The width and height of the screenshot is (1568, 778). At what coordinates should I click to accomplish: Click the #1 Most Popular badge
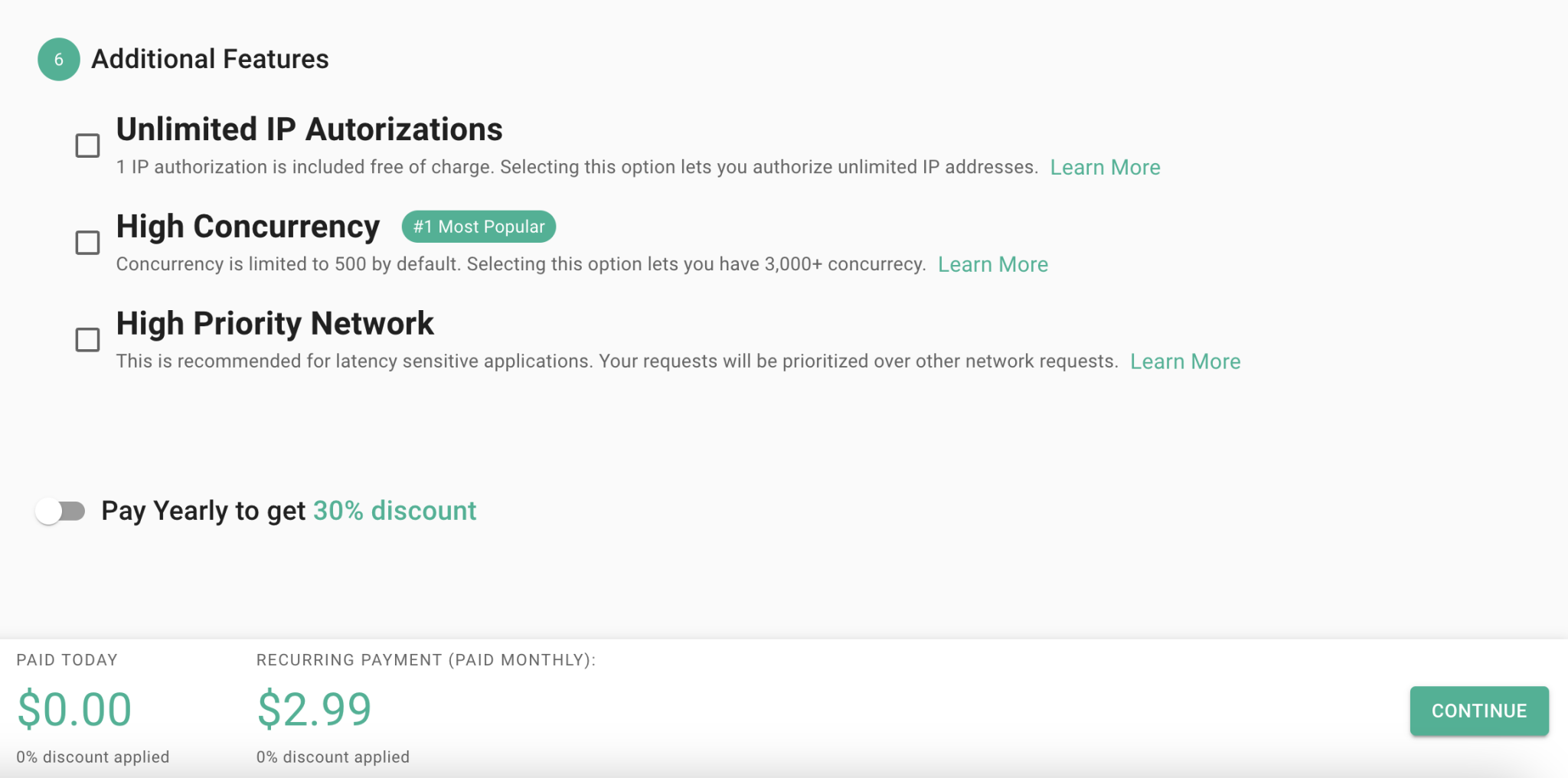pyautogui.click(x=479, y=227)
